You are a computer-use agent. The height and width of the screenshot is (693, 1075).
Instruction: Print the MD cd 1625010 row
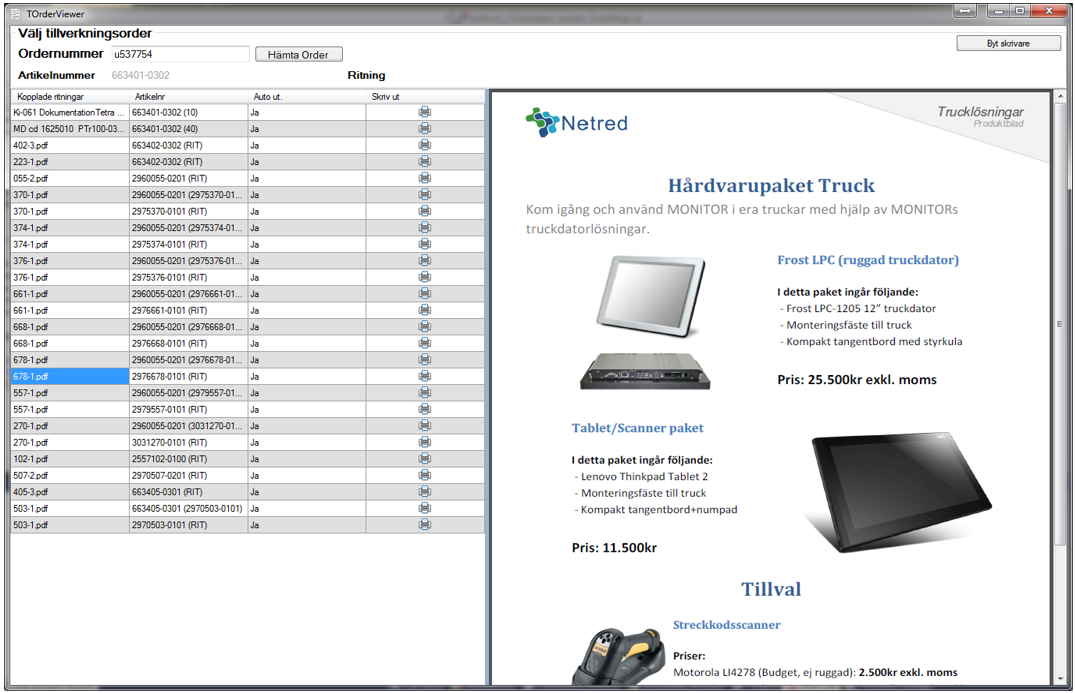tap(425, 128)
